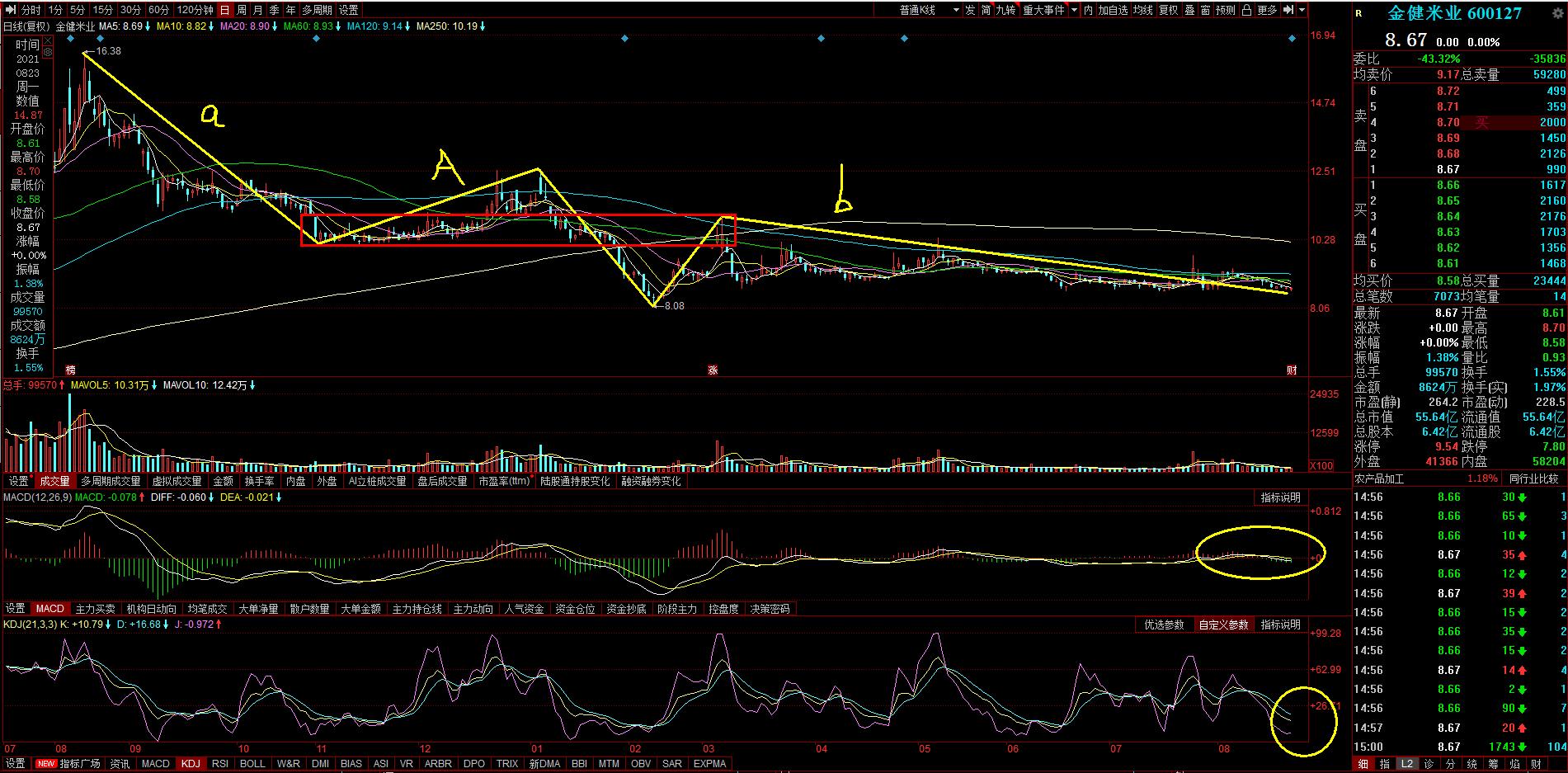Click the 16.38 high price label on chart
The image size is (1568, 773).
click(x=108, y=51)
